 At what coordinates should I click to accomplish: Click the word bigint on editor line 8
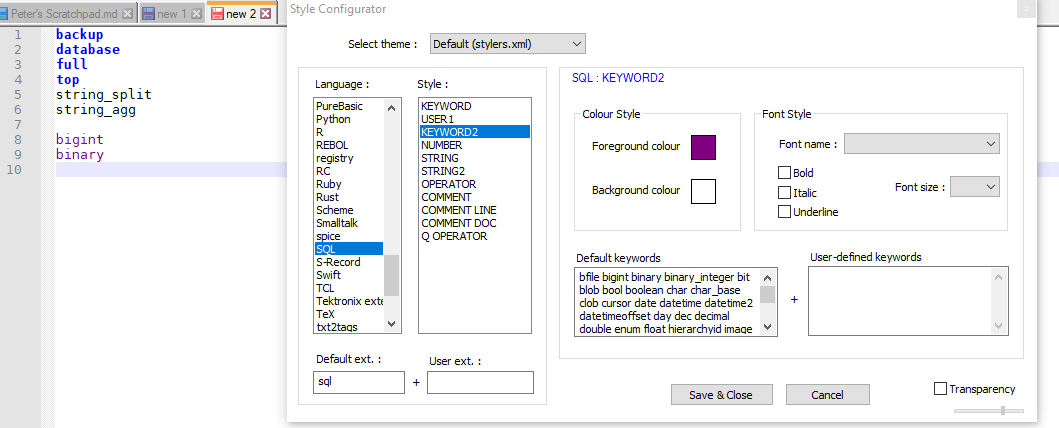pyautogui.click(x=80, y=140)
